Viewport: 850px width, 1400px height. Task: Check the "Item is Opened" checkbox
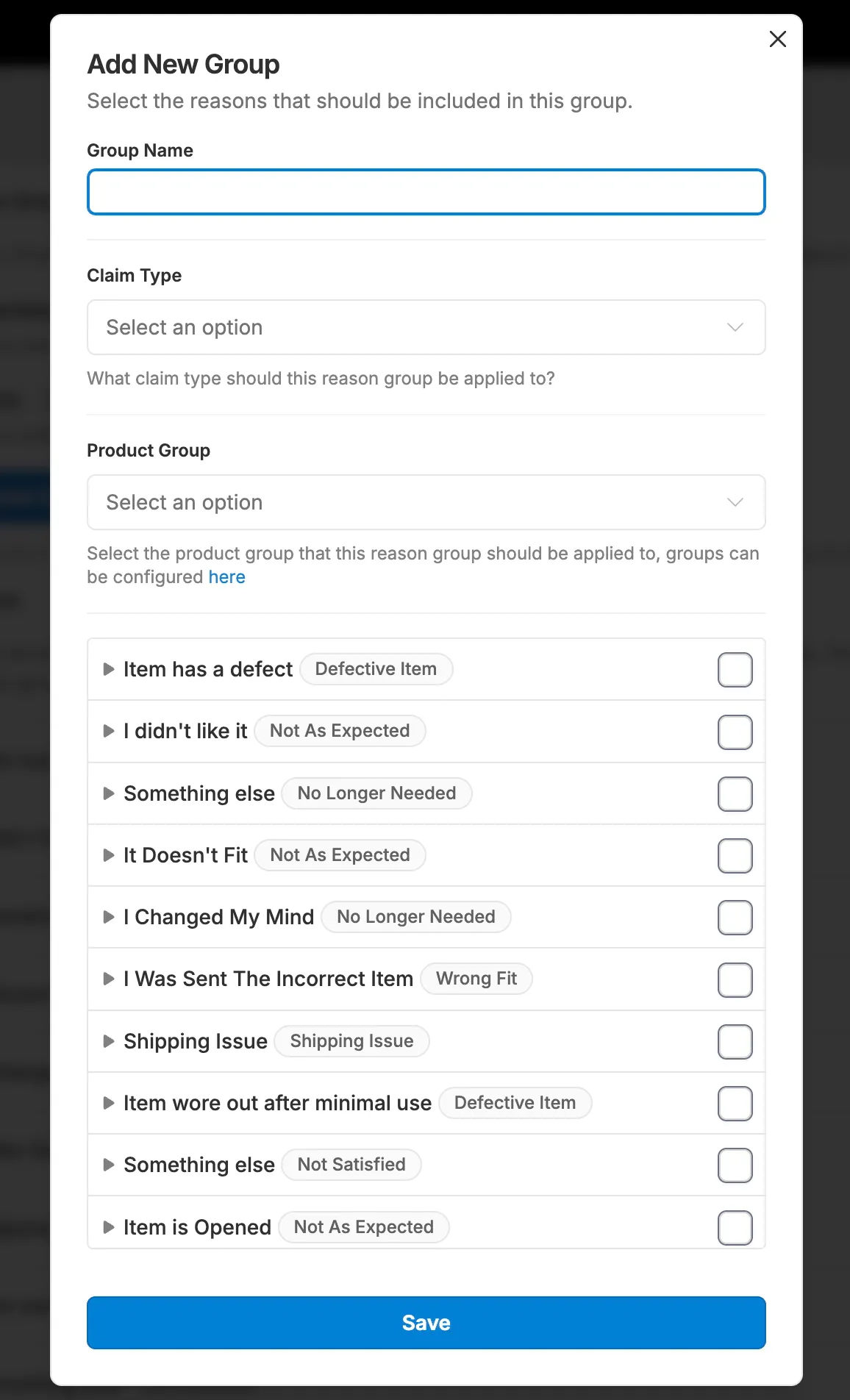(735, 1226)
